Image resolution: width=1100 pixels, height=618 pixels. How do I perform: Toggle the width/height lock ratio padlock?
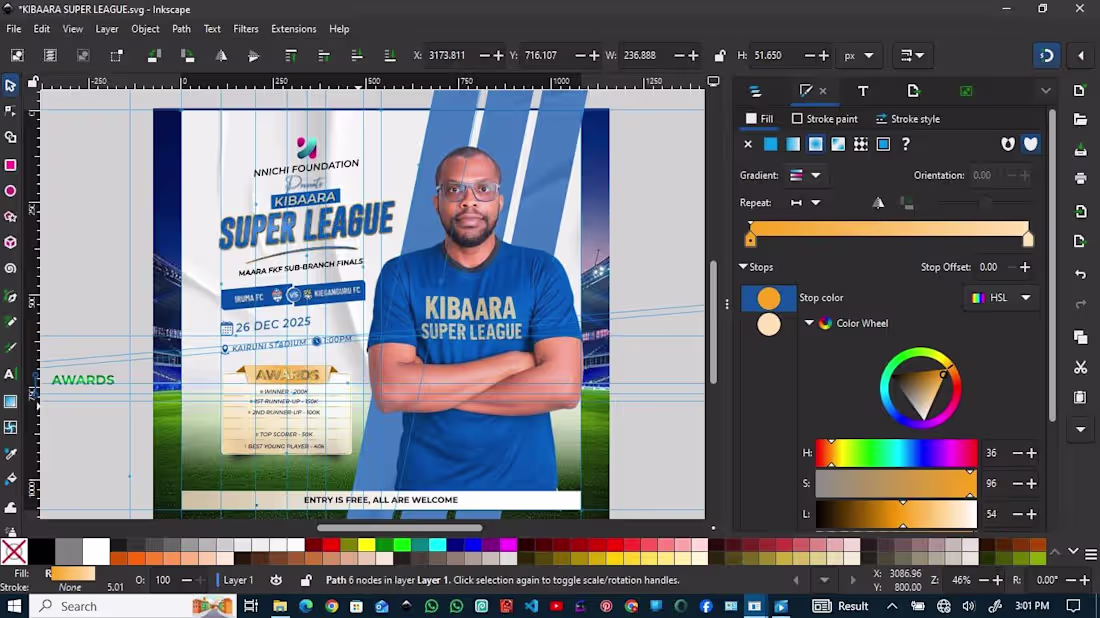[x=720, y=55]
